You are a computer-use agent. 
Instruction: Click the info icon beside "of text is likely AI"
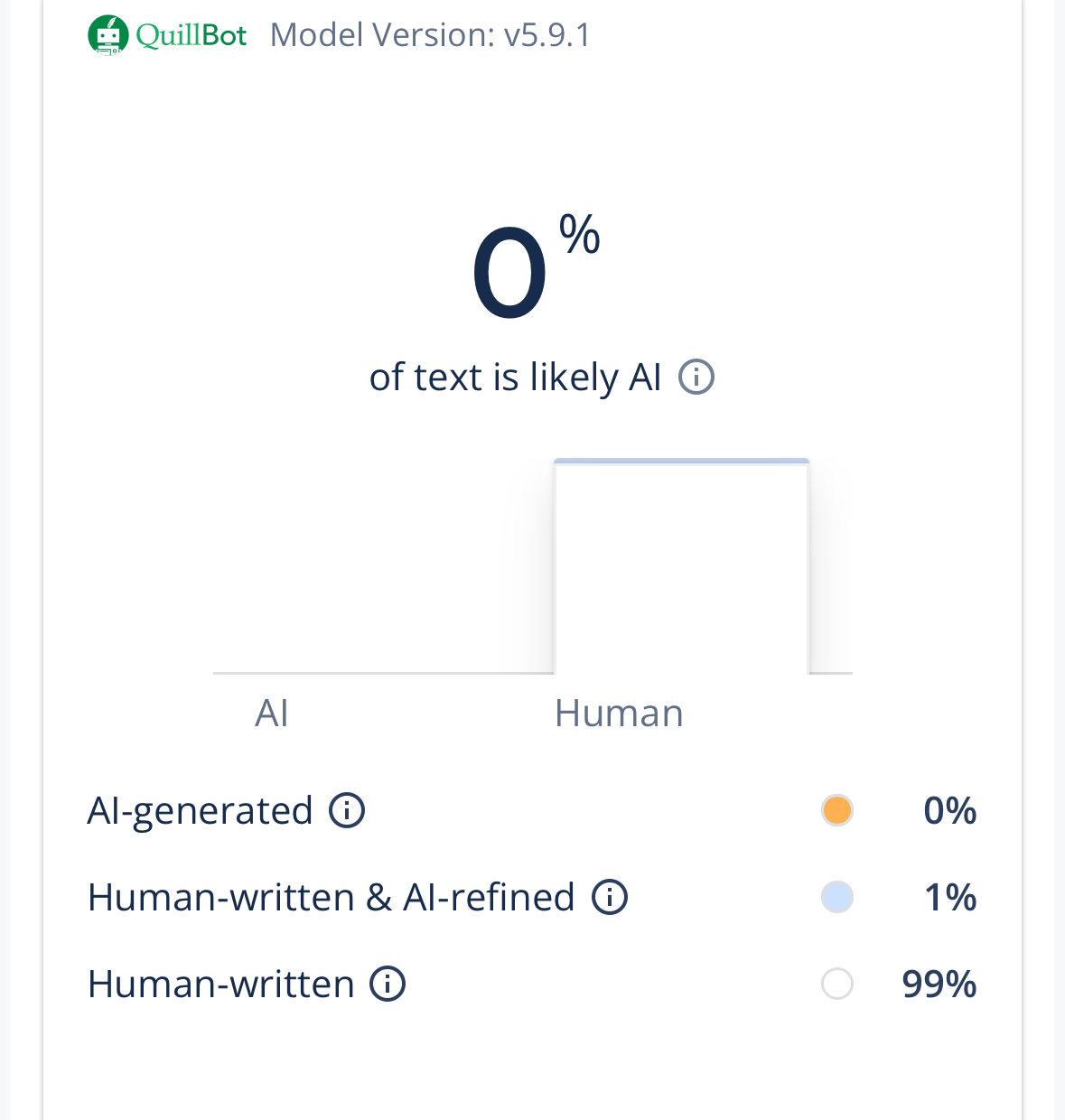point(696,377)
